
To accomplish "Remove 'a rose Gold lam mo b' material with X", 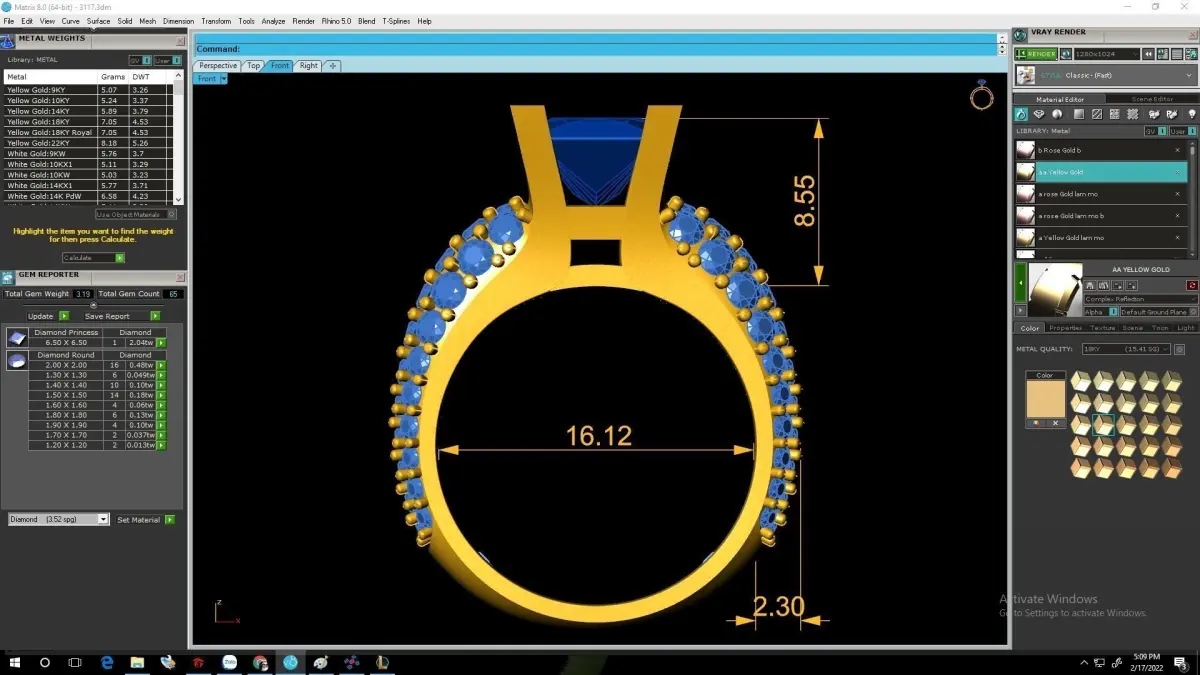I will pyautogui.click(x=1177, y=216).
